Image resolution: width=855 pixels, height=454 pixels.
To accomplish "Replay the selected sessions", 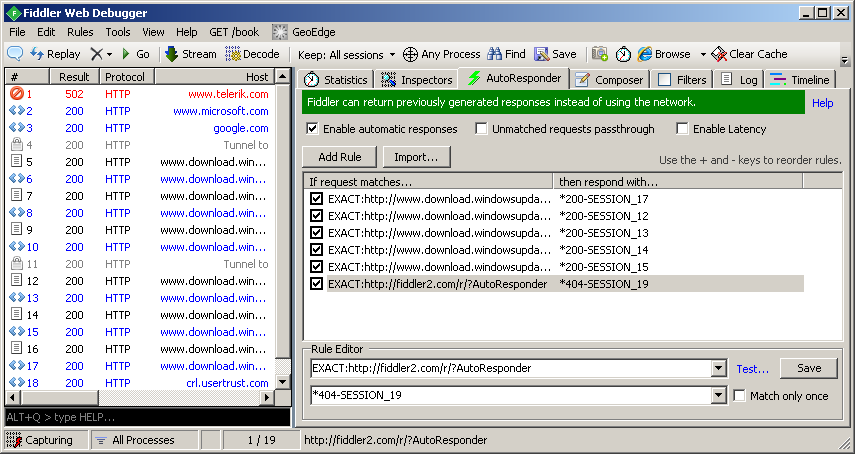I will 55,54.
